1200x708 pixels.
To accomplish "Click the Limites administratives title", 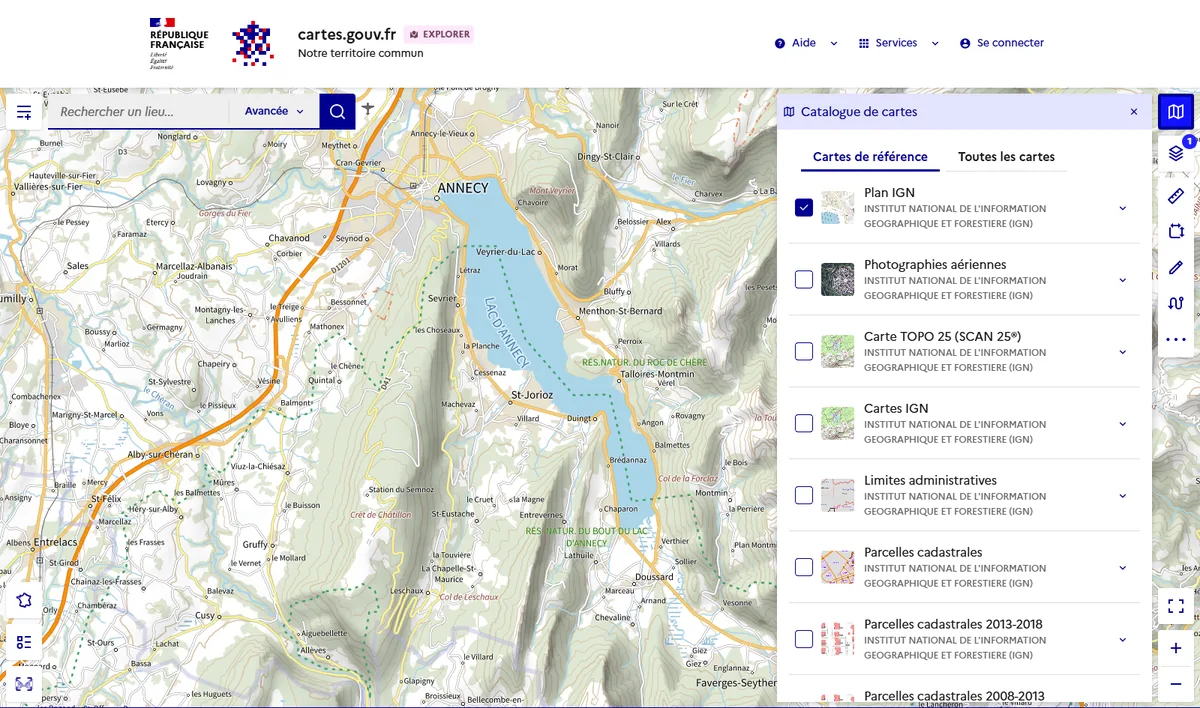I will coord(930,481).
